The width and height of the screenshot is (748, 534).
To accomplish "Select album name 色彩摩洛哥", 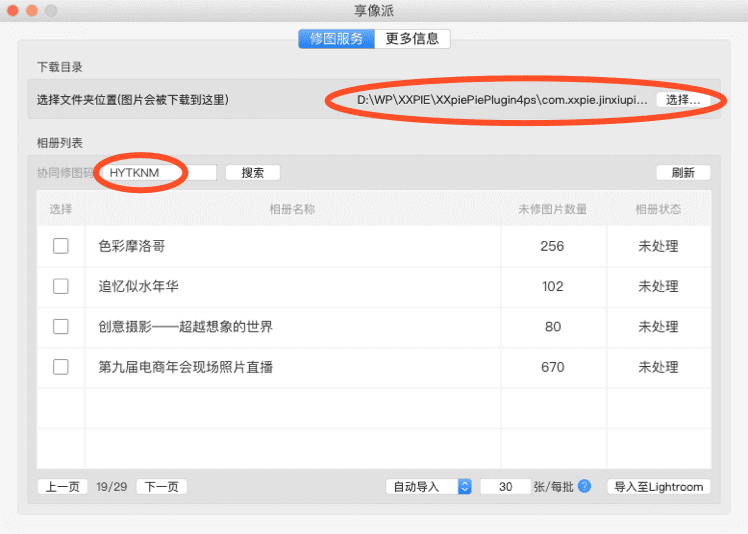I will [x=132, y=246].
